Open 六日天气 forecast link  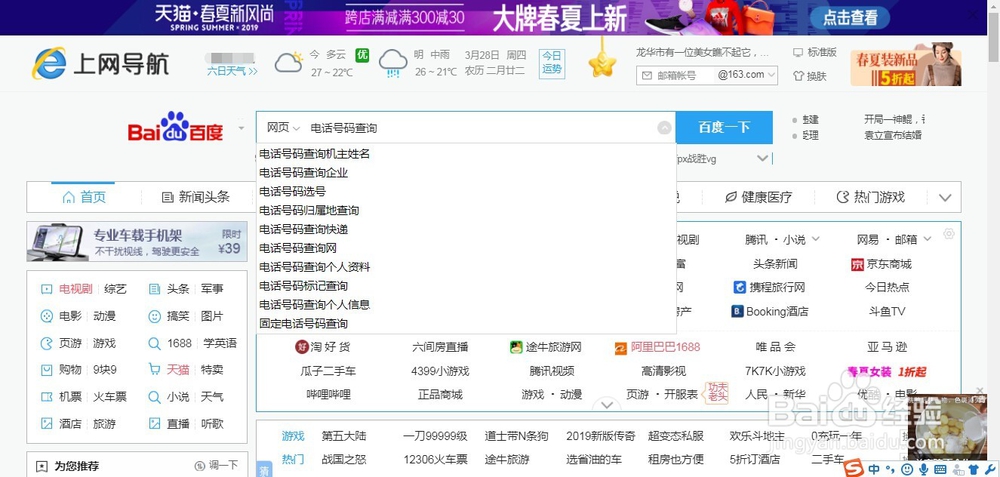(232, 71)
